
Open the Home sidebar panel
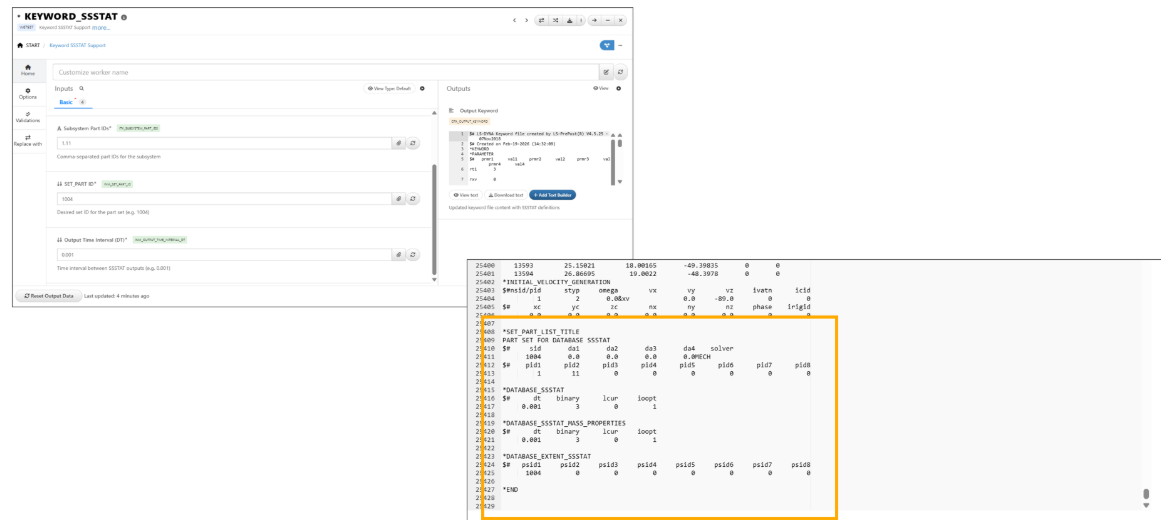point(28,71)
